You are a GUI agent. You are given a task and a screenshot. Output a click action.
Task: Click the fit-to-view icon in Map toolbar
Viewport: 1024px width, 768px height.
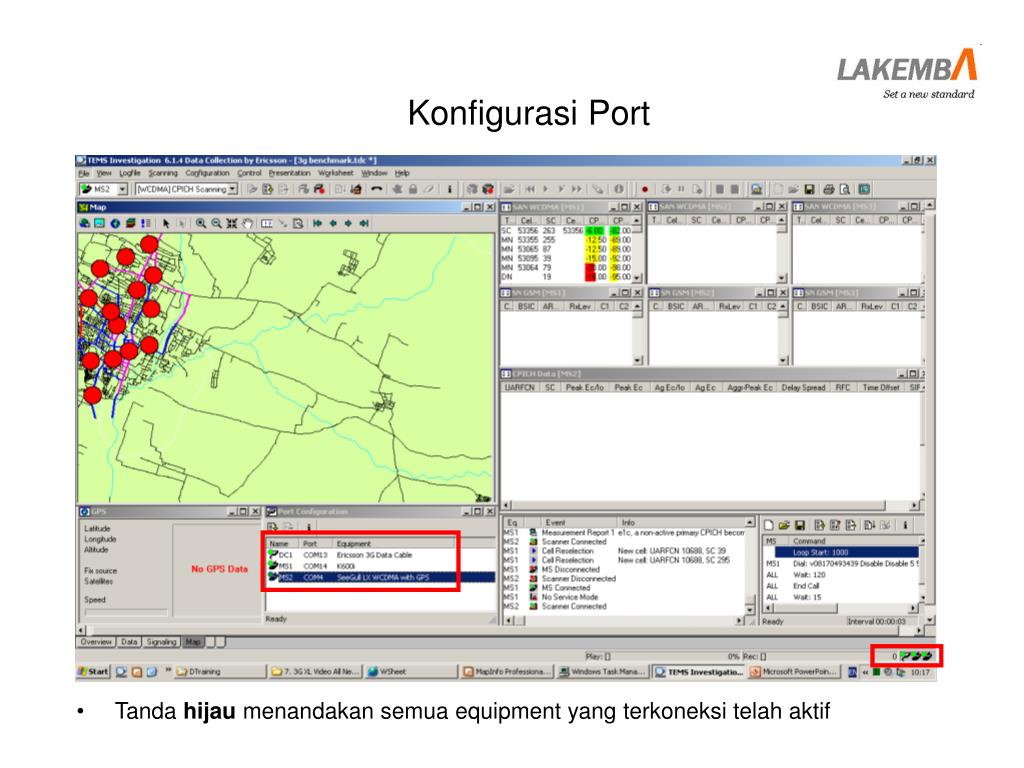(231, 223)
